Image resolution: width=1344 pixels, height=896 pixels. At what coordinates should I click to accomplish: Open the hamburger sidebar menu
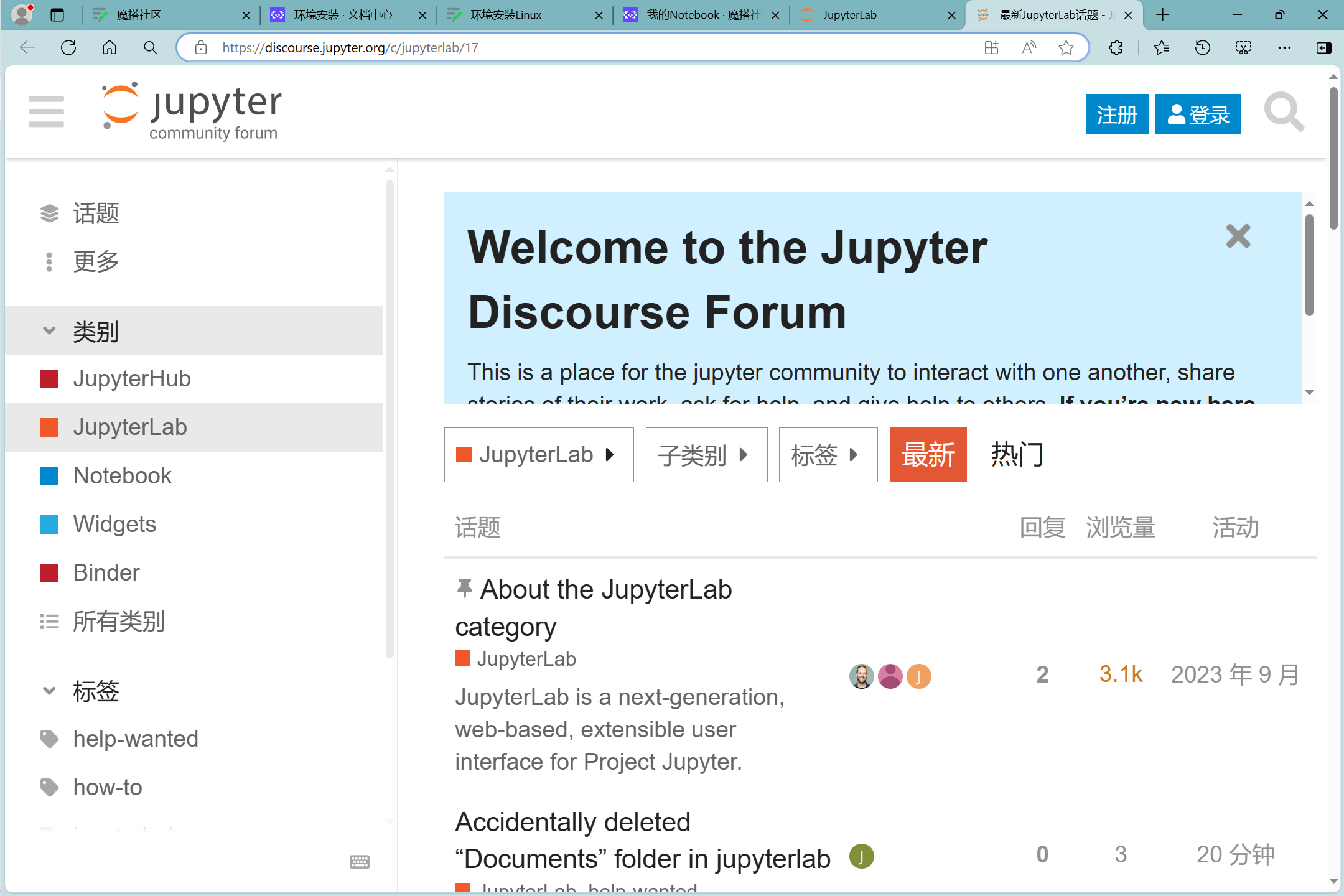46,112
